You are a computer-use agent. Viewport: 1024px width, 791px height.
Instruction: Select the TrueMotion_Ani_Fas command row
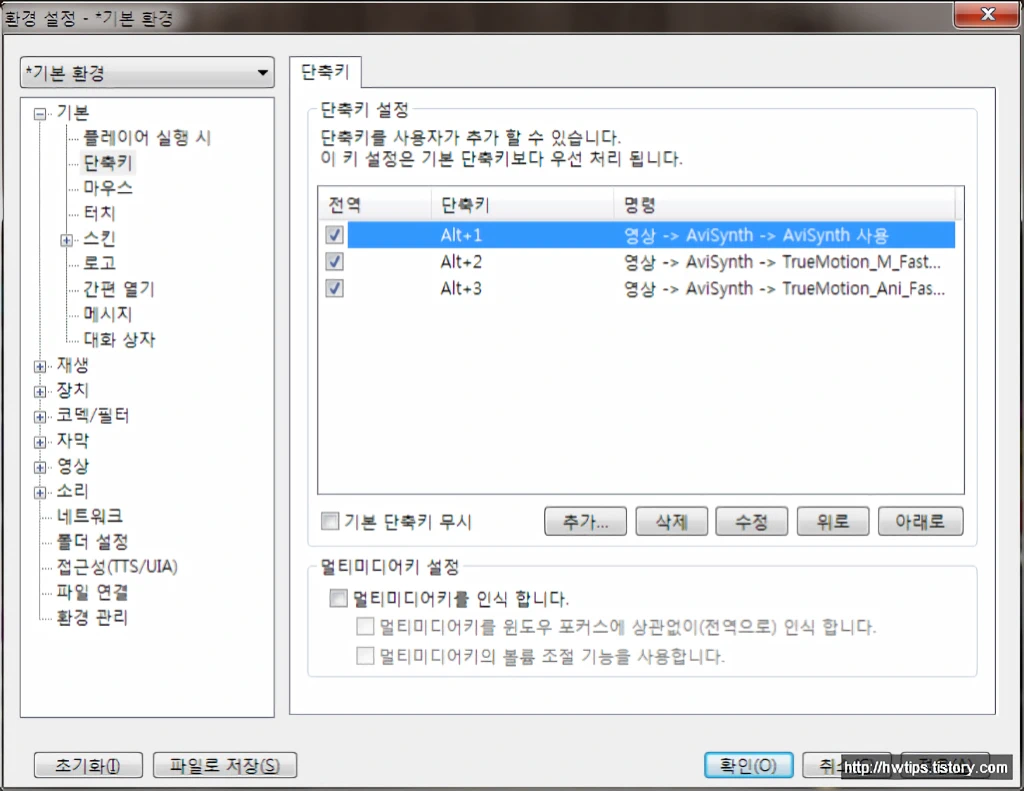coord(784,288)
